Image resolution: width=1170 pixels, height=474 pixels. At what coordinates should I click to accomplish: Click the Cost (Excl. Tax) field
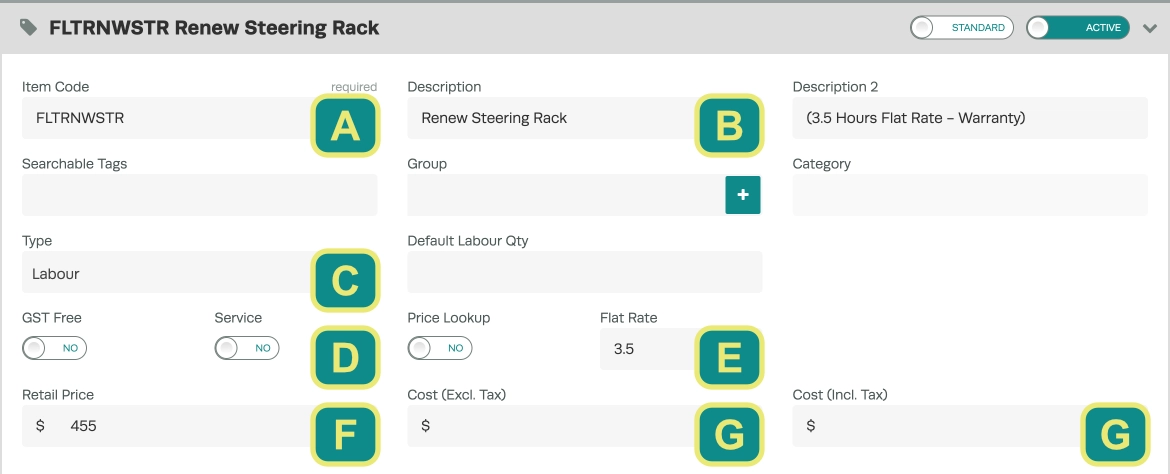point(584,425)
